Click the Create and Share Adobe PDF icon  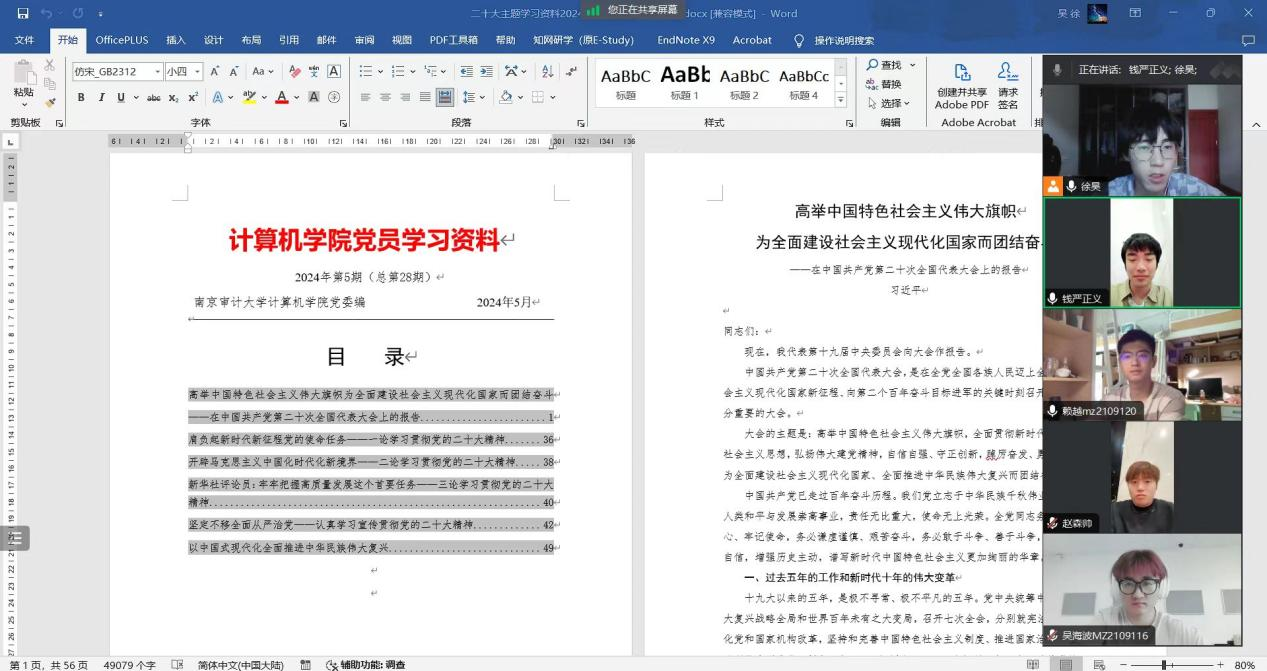[961, 86]
